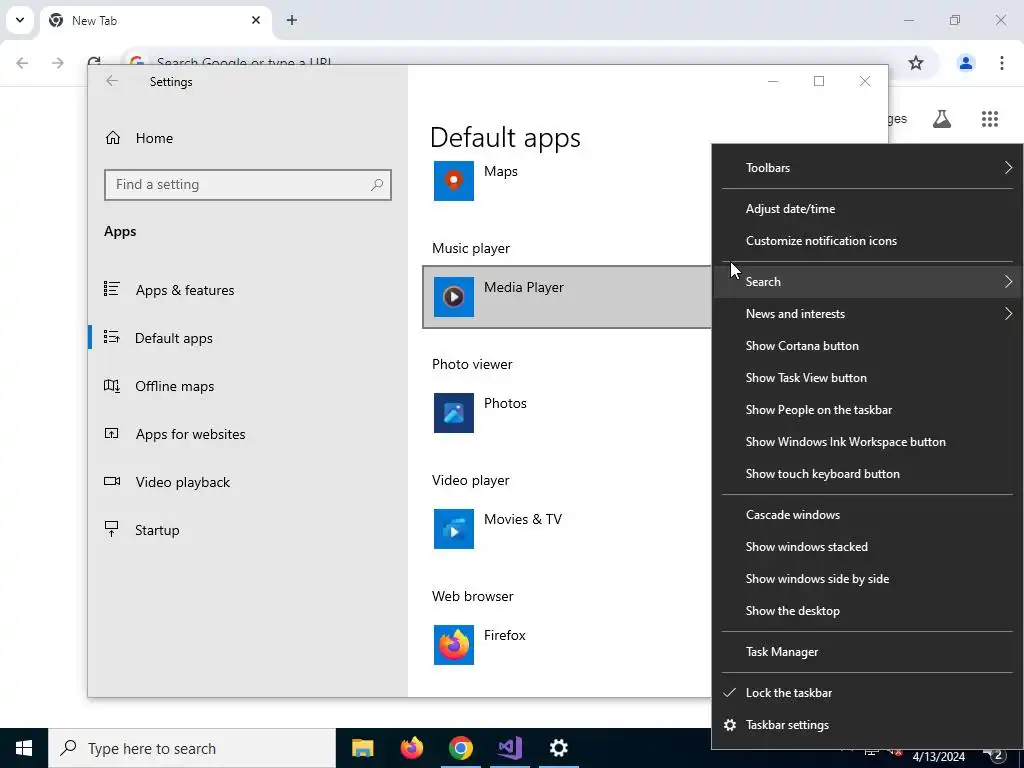1024x768 pixels.
Task: Choose Show Cortana button
Action: tap(867, 345)
